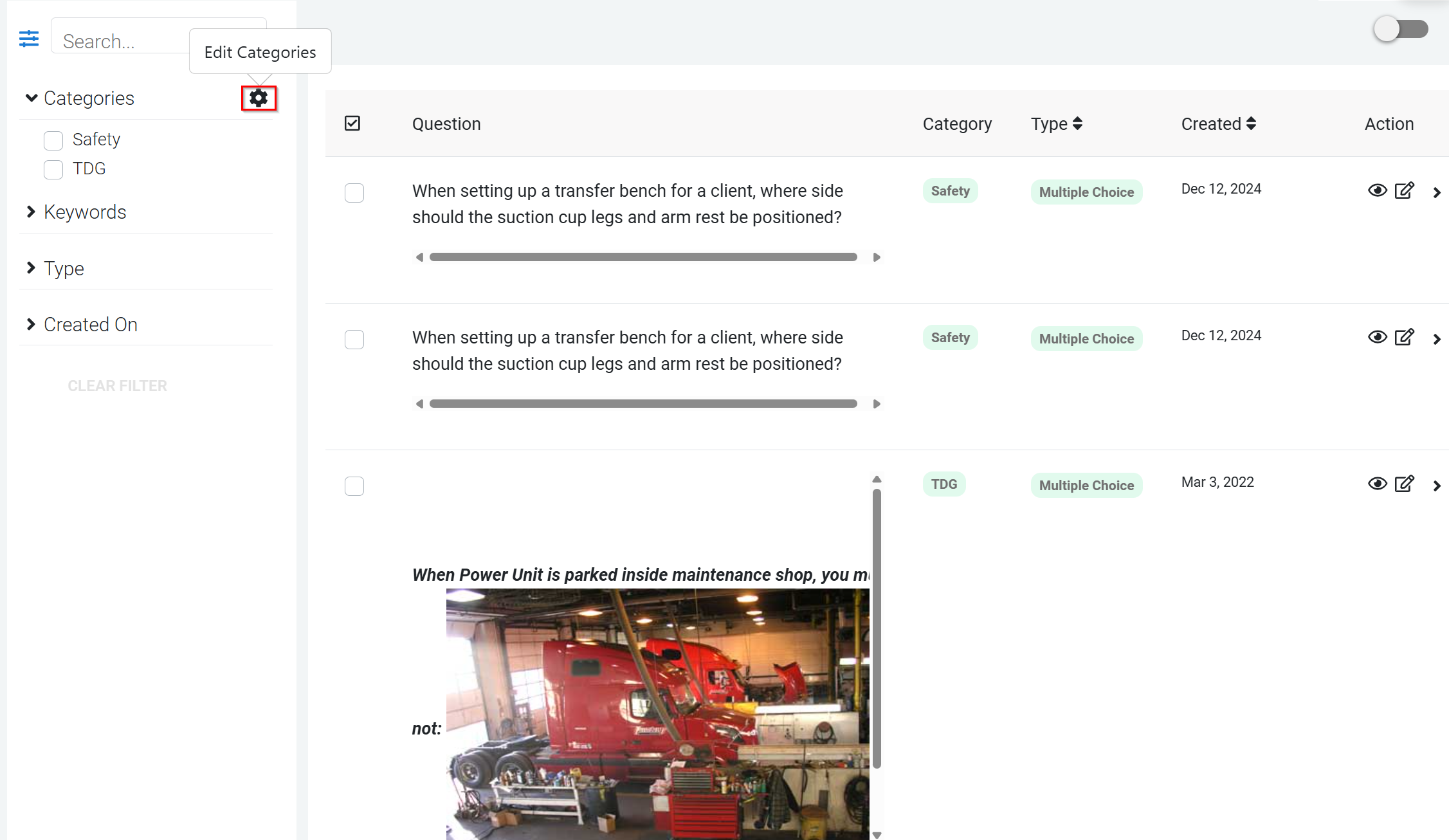The image size is (1449, 840).
Task: Click Multiple Choice badge in second row
Action: coord(1086,339)
